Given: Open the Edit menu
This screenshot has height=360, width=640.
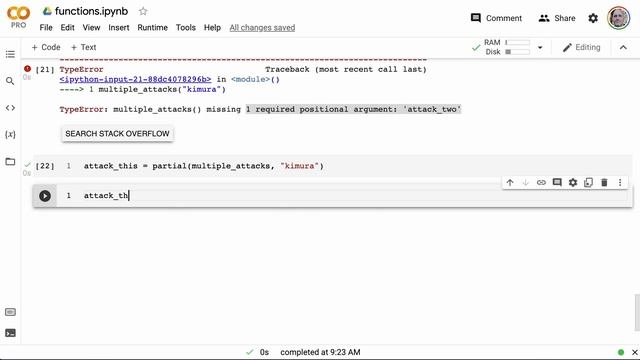Looking at the screenshot, I should click(67, 27).
